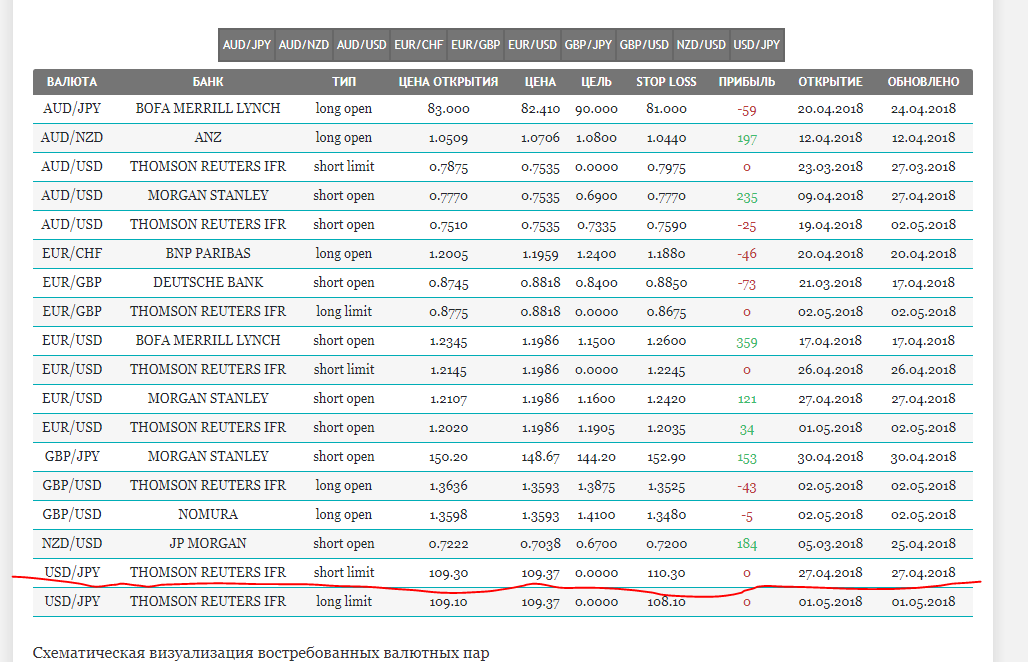Click the stop loss value 110.30
The width and height of the screenshot is (1028, 662).
666,573
